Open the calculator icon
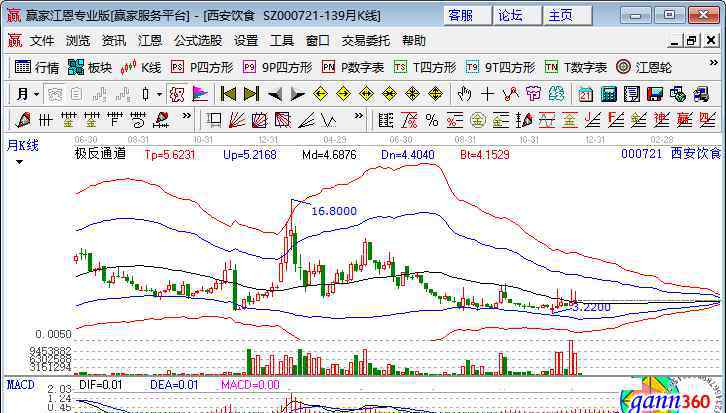 tap(609, 94)
